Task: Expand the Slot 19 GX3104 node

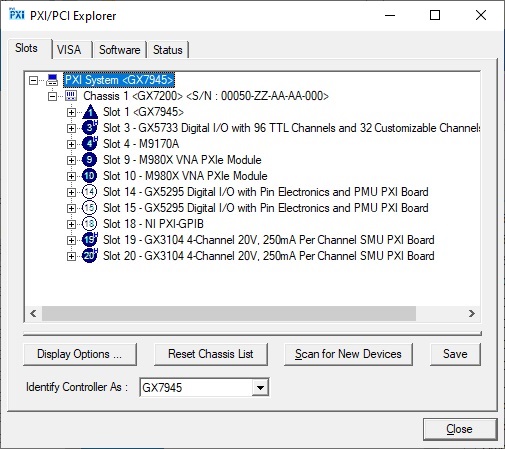Action: pos(71,240)
